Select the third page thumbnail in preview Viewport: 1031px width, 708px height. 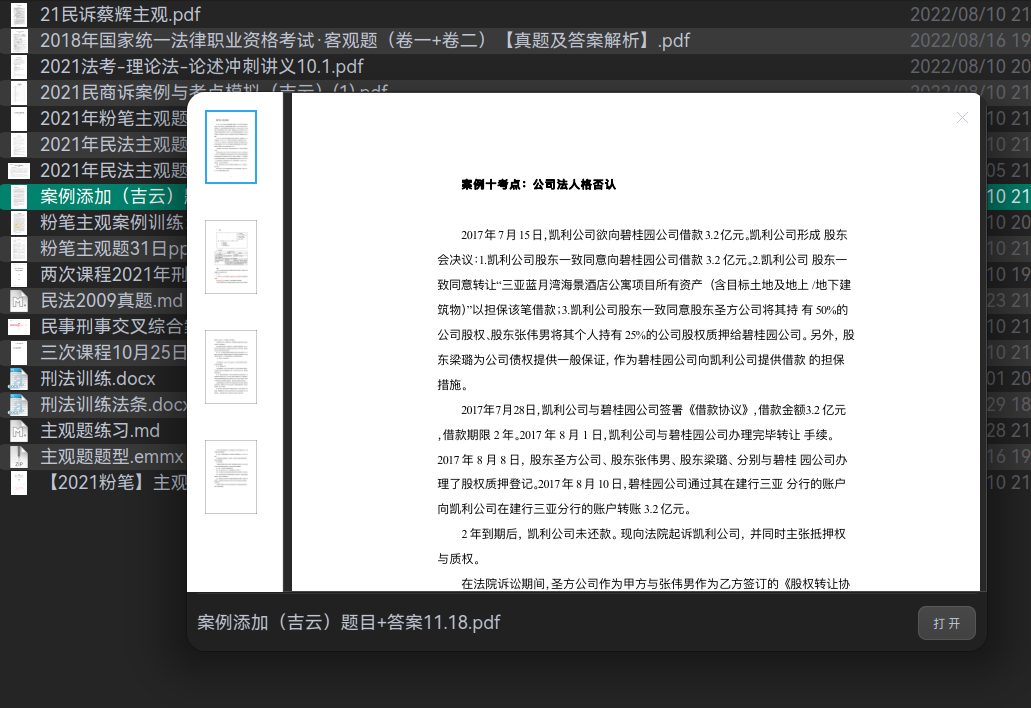click(231, 367)
